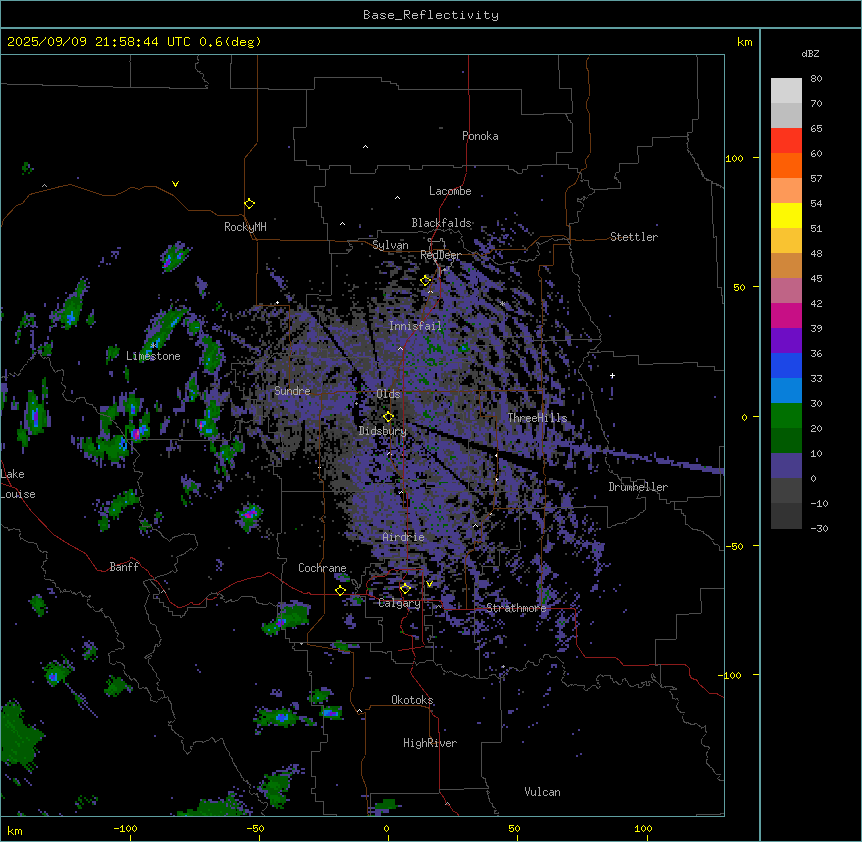Click the Vulcan label

tap(542, 792)
